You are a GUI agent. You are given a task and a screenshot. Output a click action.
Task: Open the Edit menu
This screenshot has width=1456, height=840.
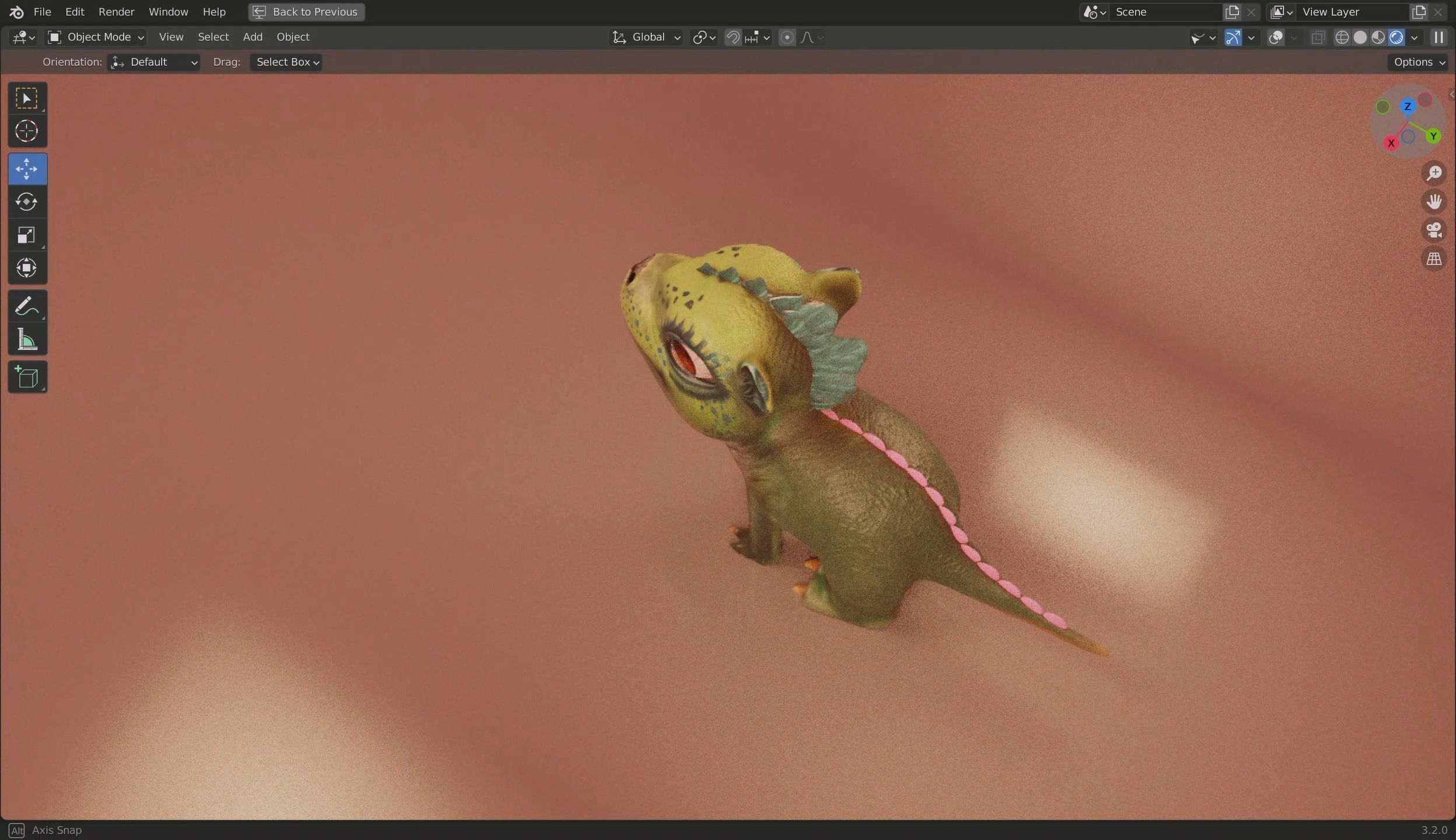tap(75, 12)
